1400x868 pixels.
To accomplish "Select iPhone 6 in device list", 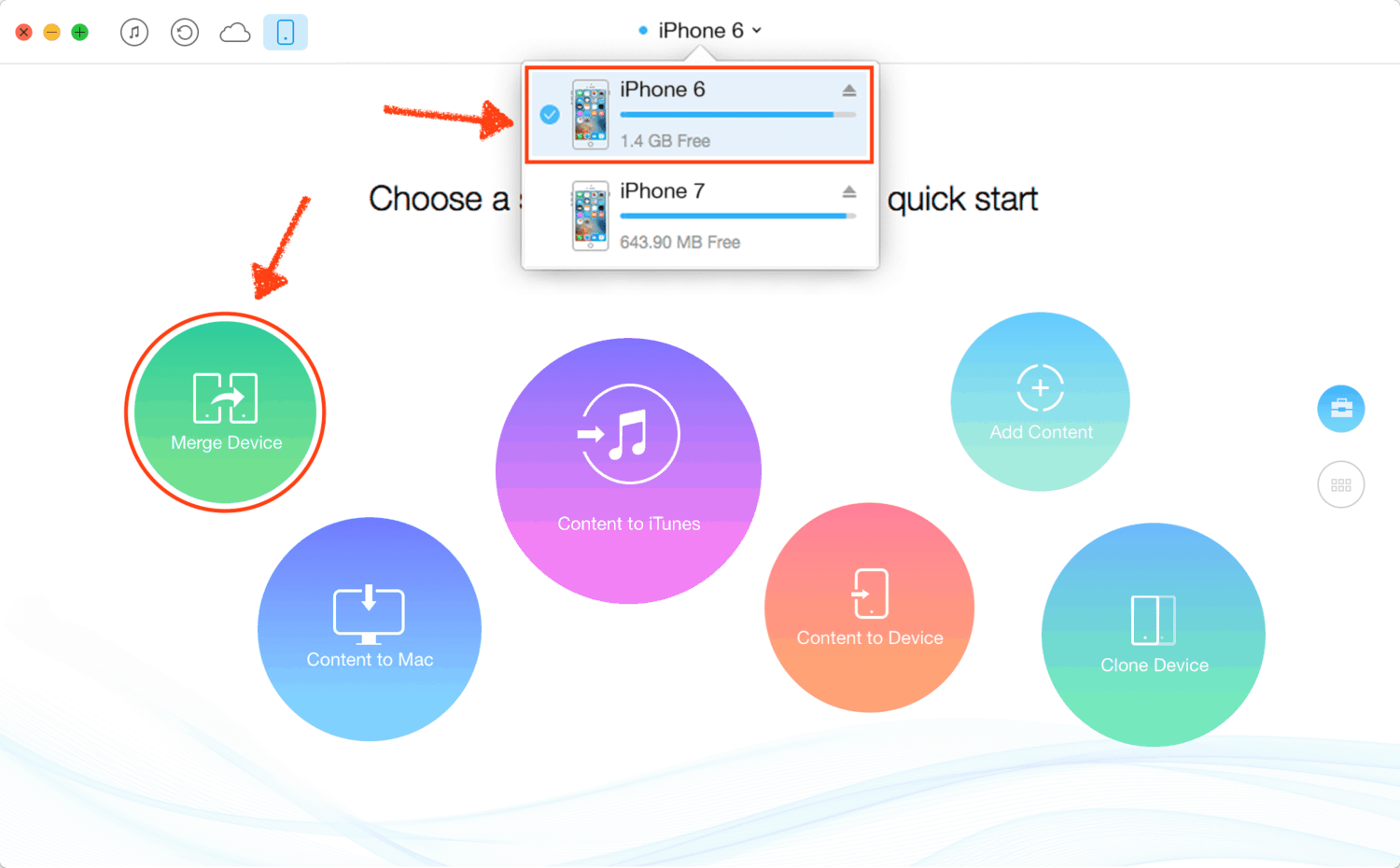I will click(700, 115).
